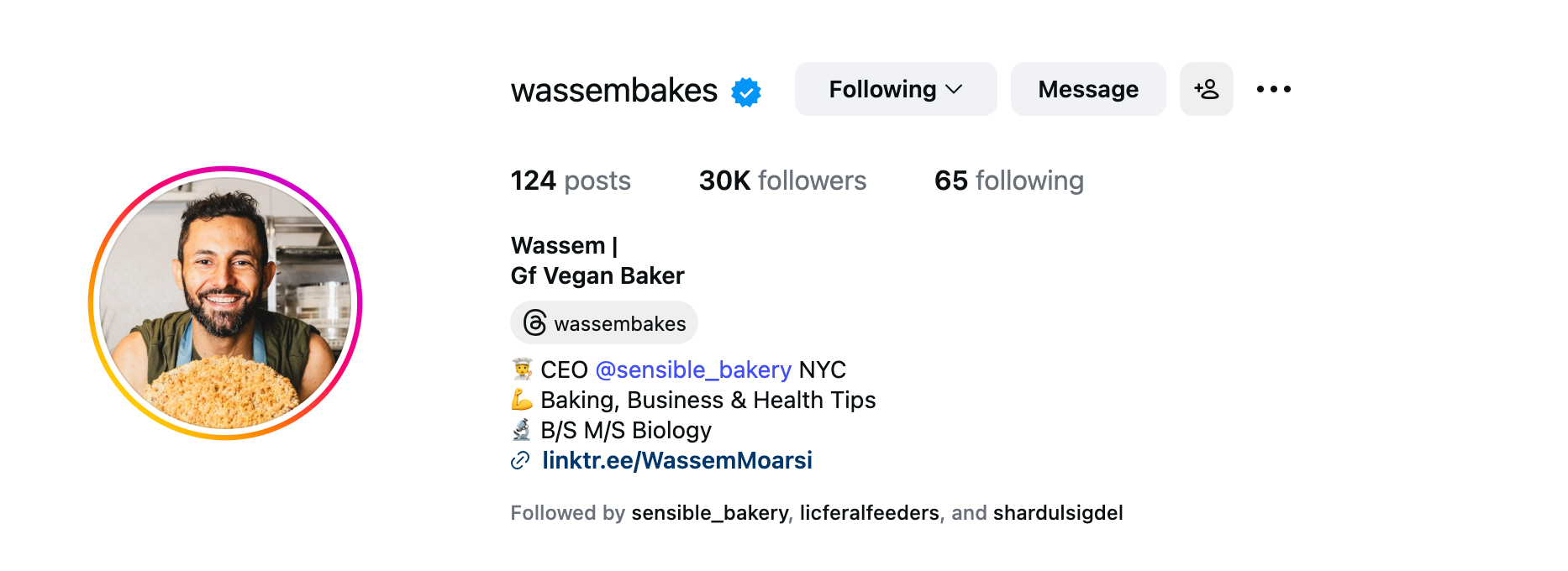Click the chevron beside Following
Image resolution: width=1568 pixels, height=571 pixels.
[954, 89]
